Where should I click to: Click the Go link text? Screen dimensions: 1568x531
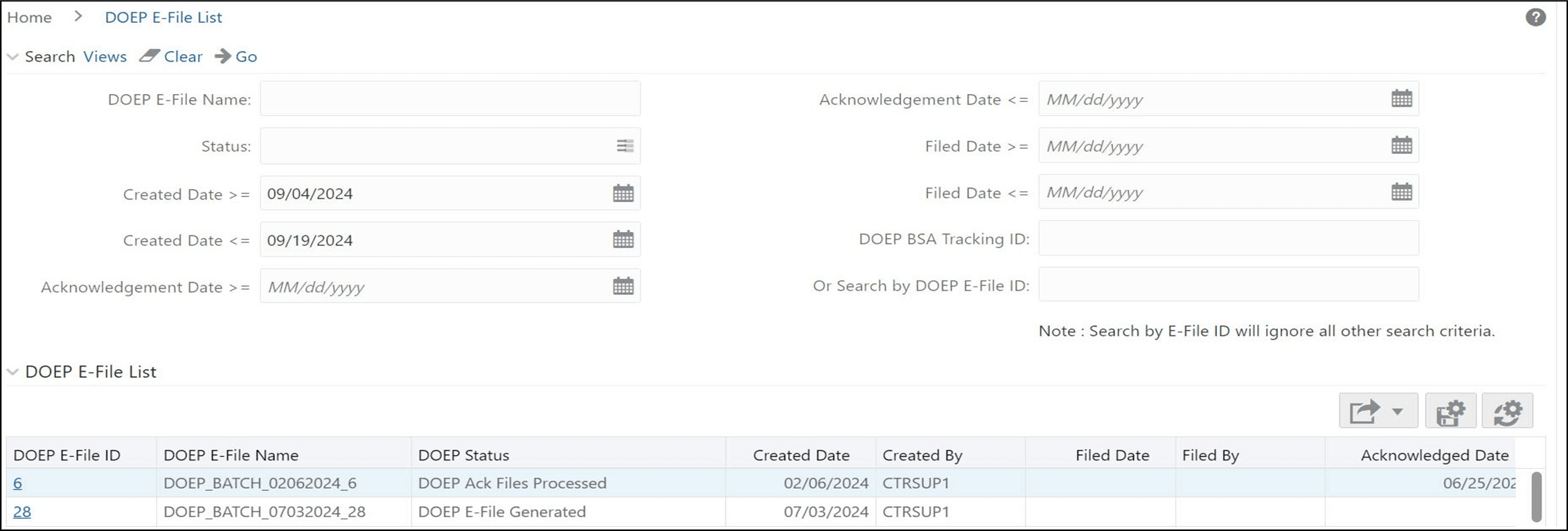[x=246, y=57]
